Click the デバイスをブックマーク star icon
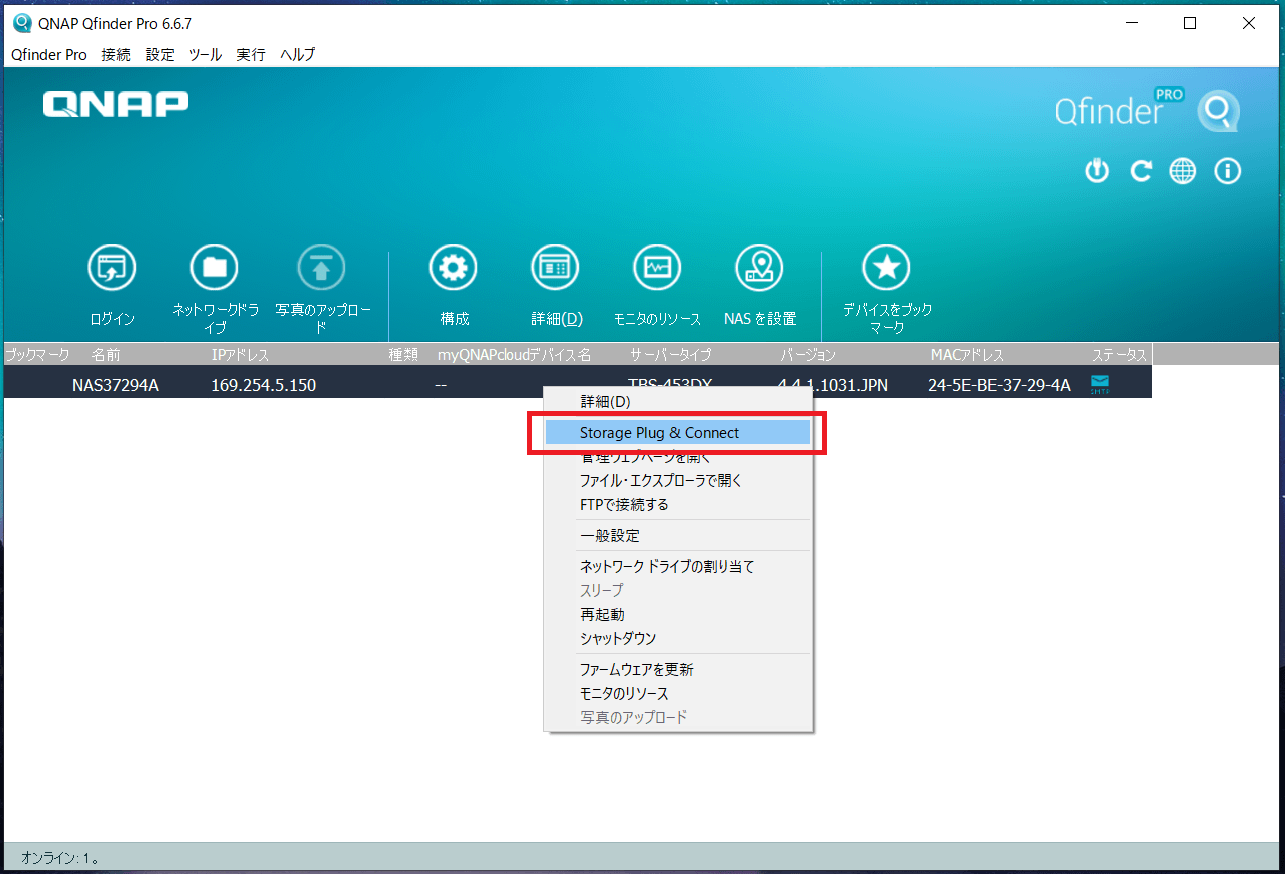 point(887,267)
